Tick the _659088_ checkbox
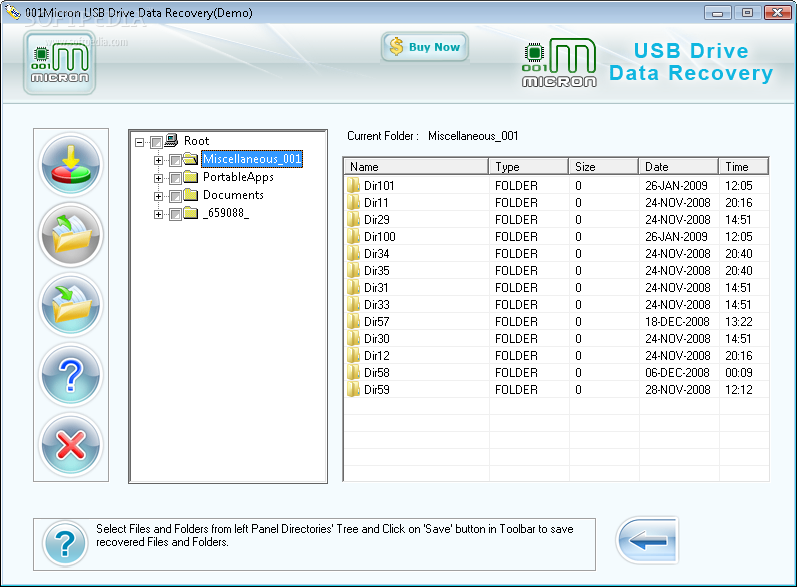 point(175,214)
